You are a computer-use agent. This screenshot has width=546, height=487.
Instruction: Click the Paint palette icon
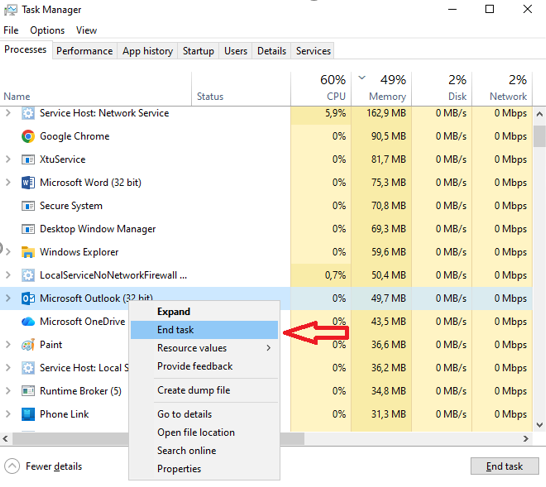pos(28,345)
